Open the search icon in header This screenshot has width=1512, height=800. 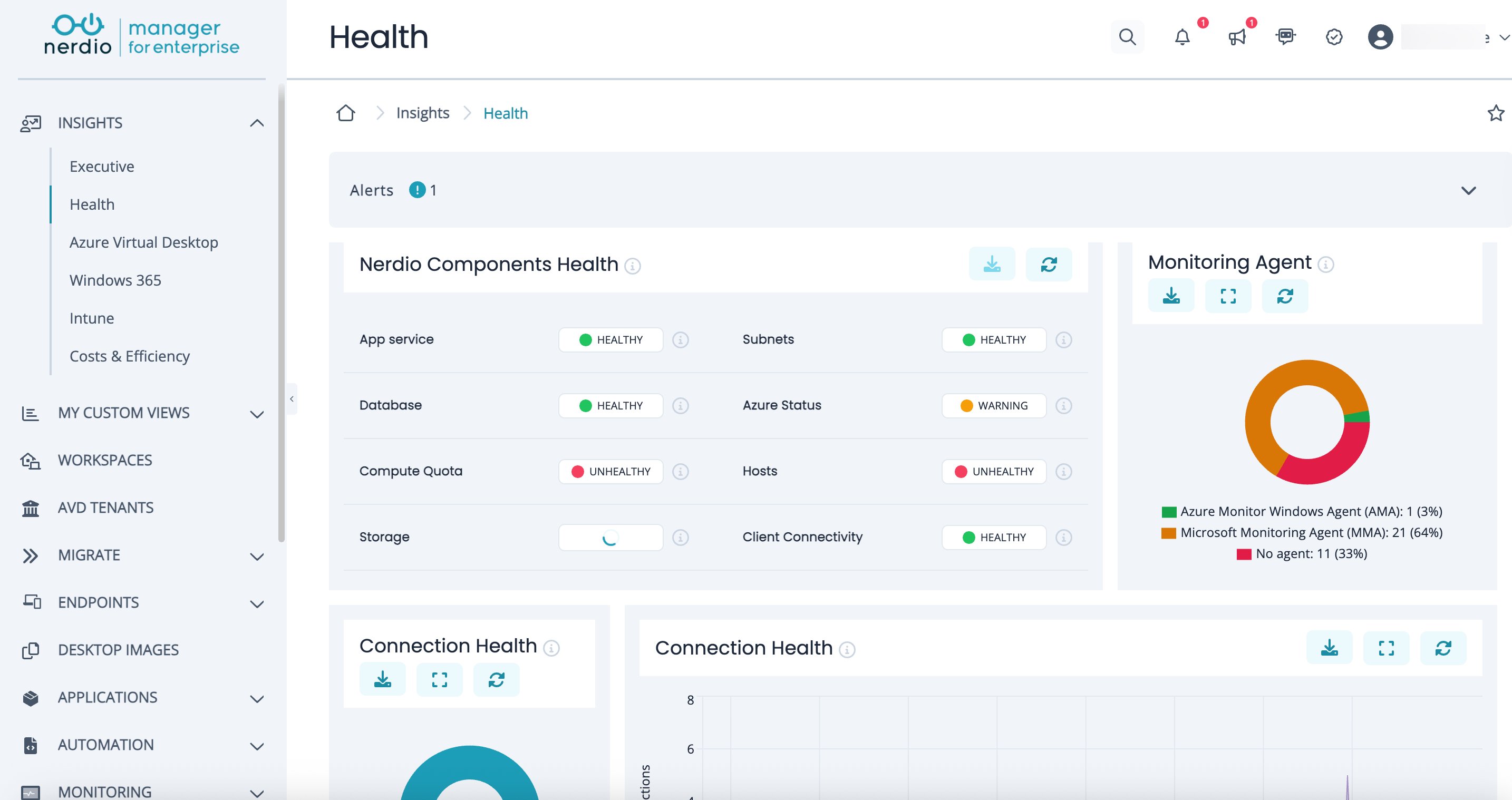[x=1127, y=37]
